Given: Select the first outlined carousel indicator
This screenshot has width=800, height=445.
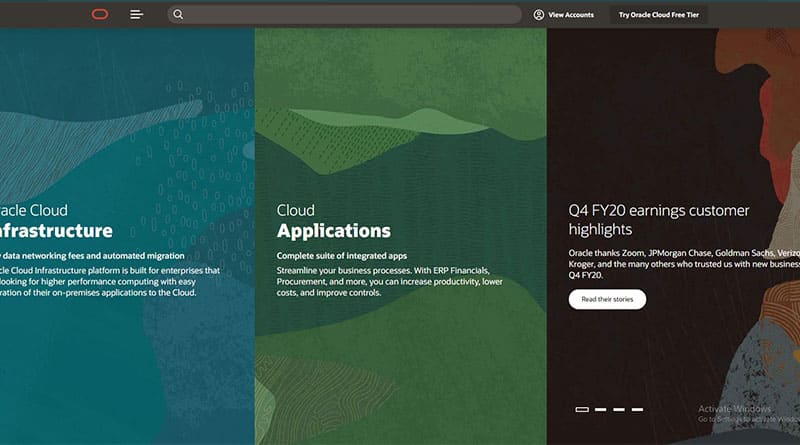Looking at the screenshot, I should click(582, 409).
